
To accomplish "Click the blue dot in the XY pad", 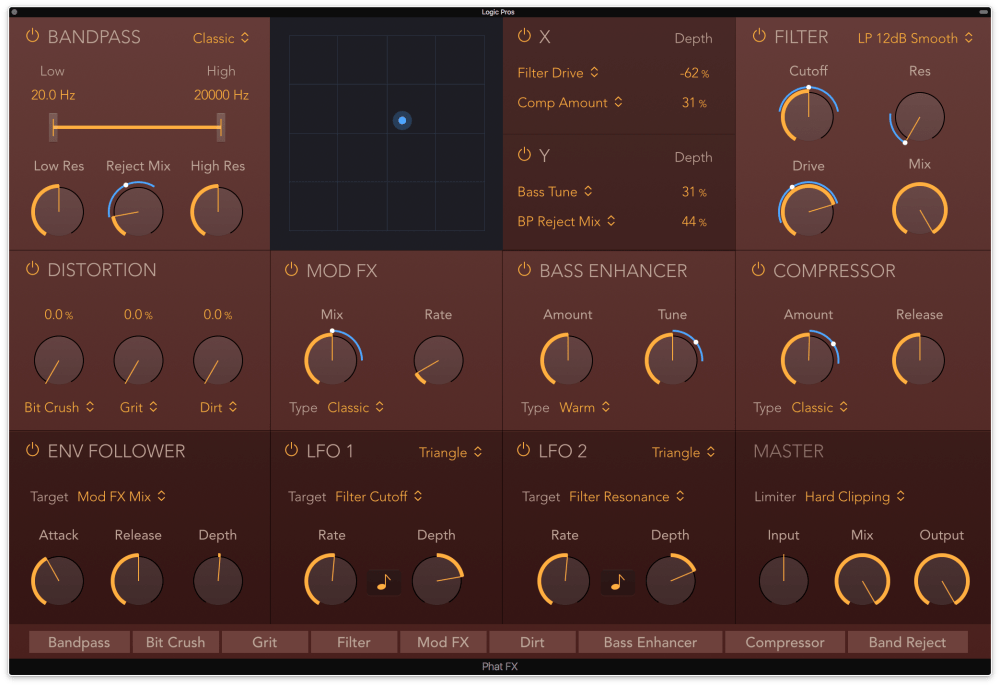I will tap(402, 120).
